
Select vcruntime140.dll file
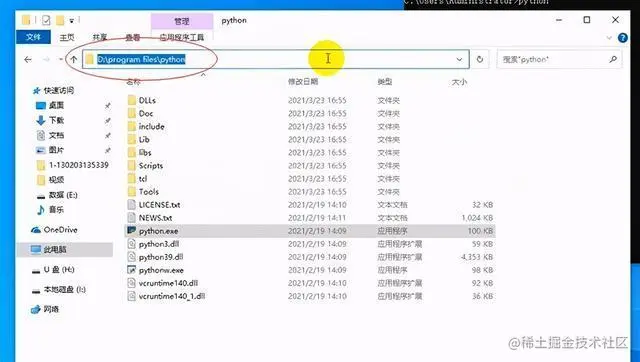coord(168,283)
